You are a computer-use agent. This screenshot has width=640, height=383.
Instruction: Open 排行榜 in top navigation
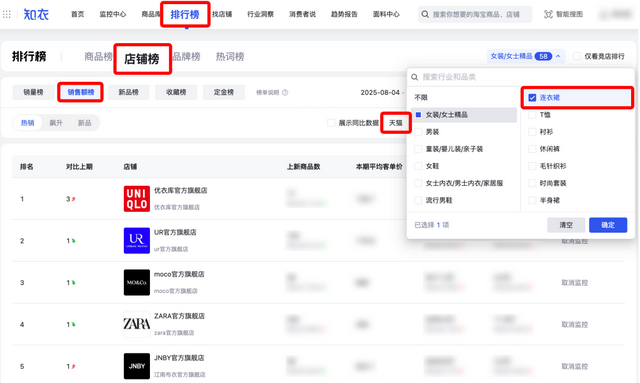[185, 15]
